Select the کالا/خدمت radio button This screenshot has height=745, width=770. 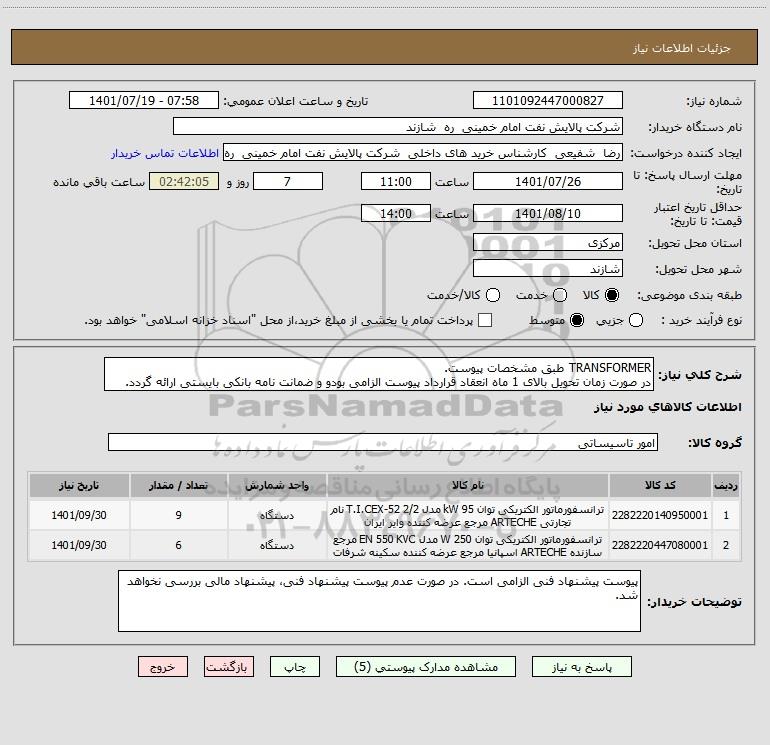point(493,295)
